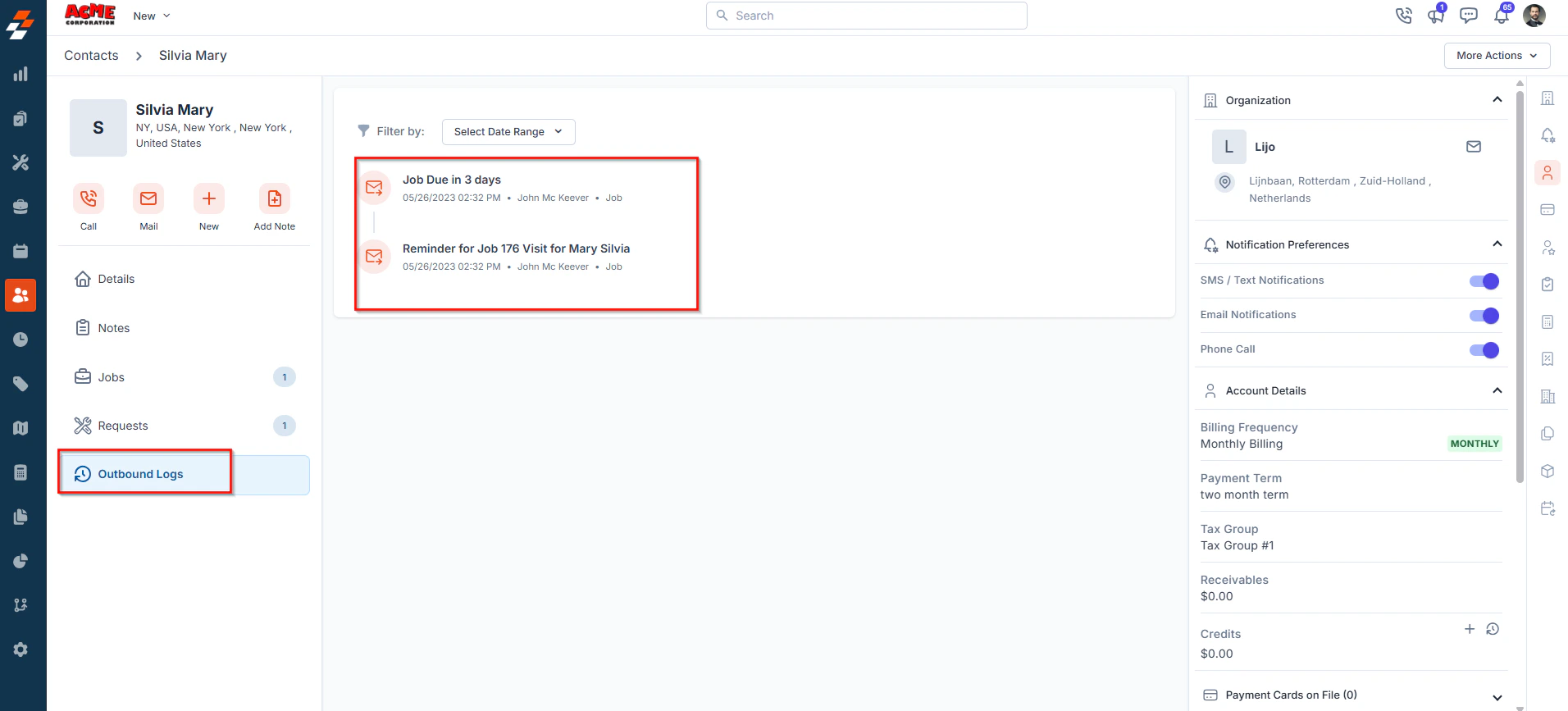Click the 'two month term' payment term text
Screen dimensions: 1568x711
click(x=1244, y=495)
